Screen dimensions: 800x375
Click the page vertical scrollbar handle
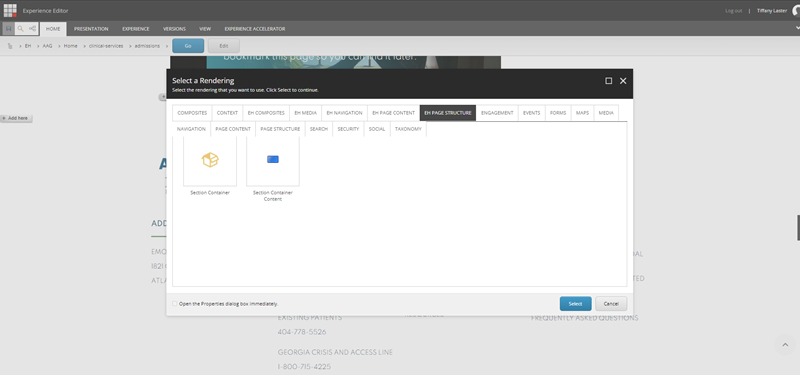tap(798, 228)
